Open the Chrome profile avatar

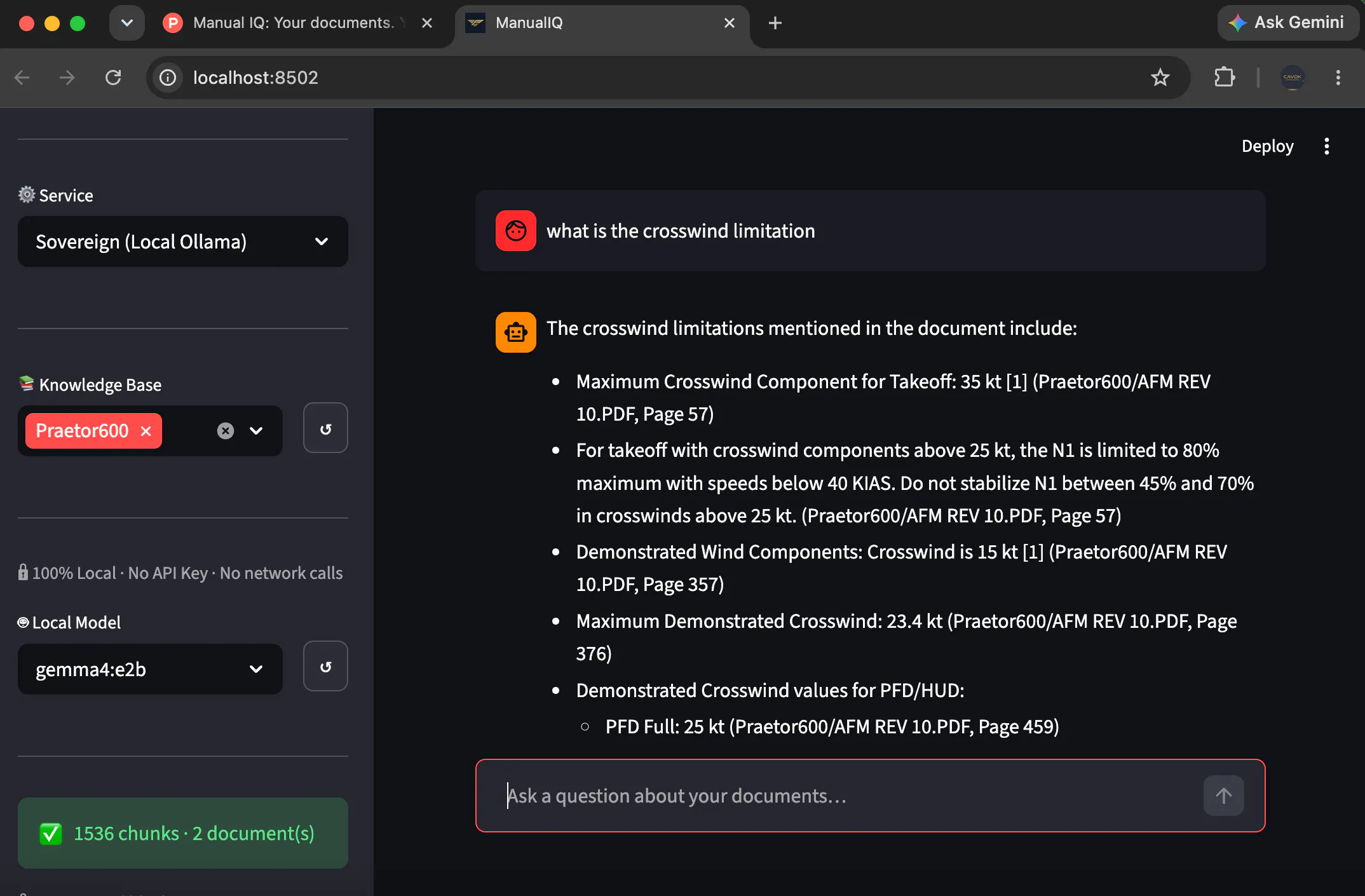tap(1292, 78)
